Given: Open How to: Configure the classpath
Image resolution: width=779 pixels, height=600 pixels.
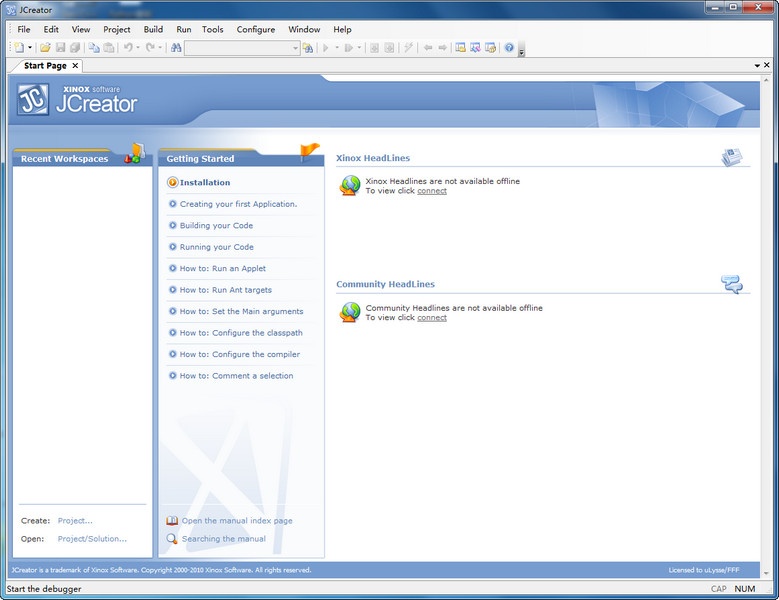Looking at the screenshot, I should [x=241, y=332].
